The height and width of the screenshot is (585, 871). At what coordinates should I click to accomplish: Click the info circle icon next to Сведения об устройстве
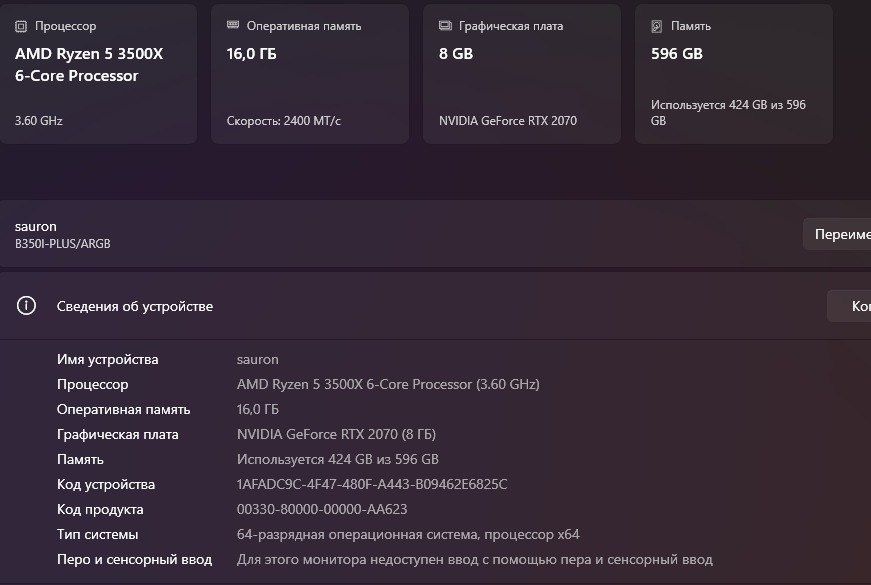26,306
